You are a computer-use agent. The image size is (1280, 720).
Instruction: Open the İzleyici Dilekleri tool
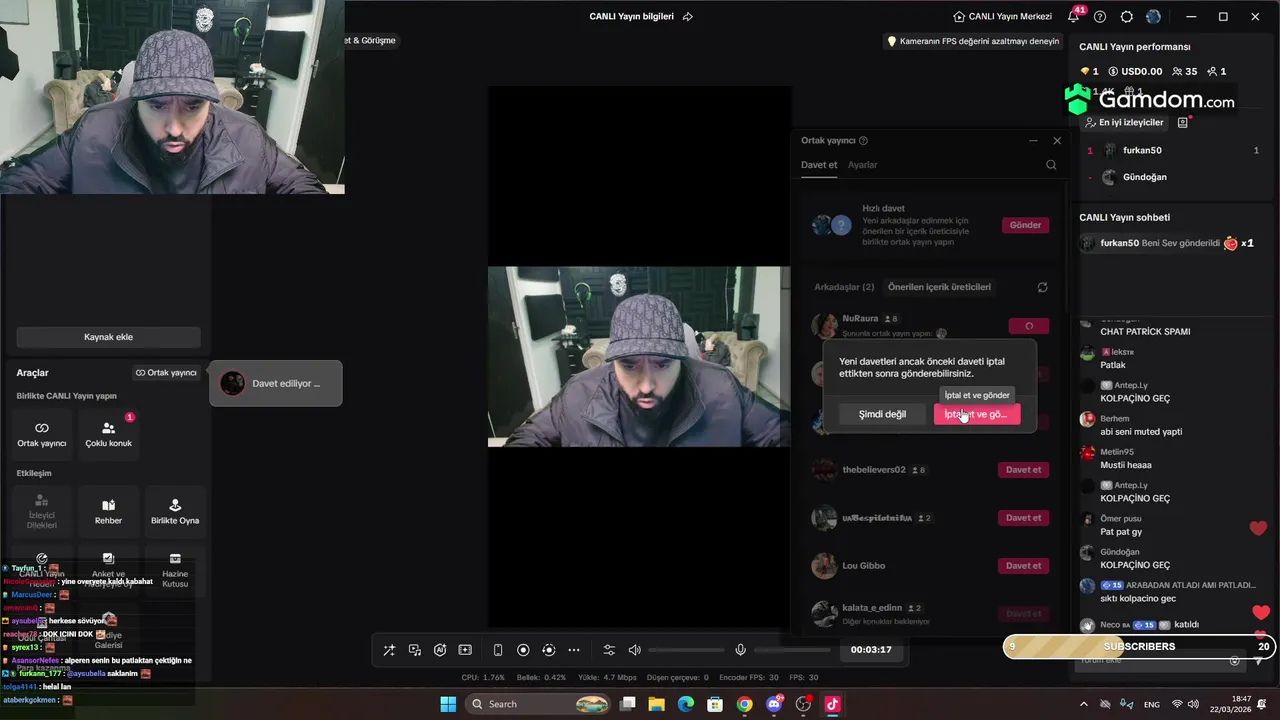[42, 512]
